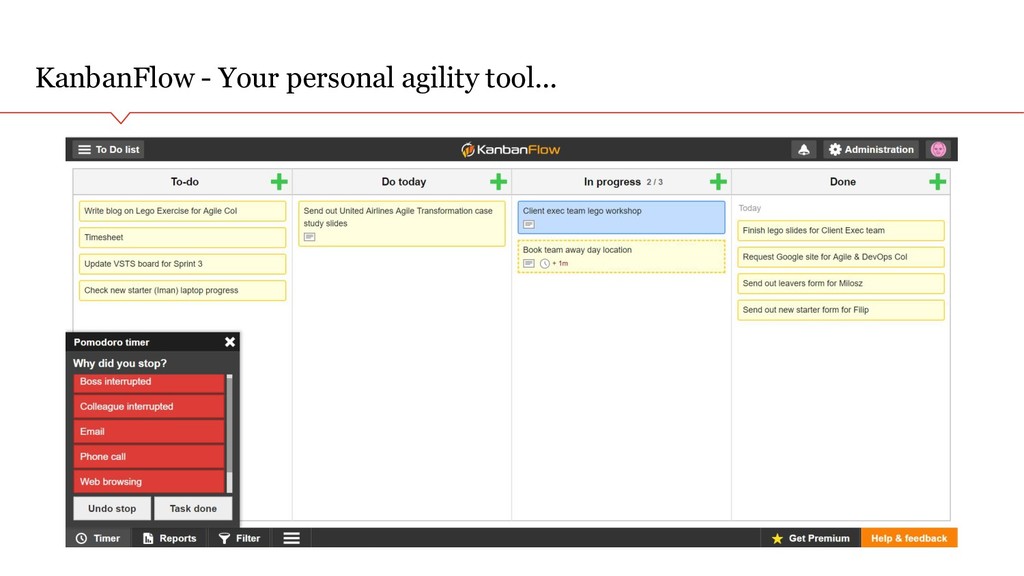Close the Pomodoro timer panel

click(230, 342)
